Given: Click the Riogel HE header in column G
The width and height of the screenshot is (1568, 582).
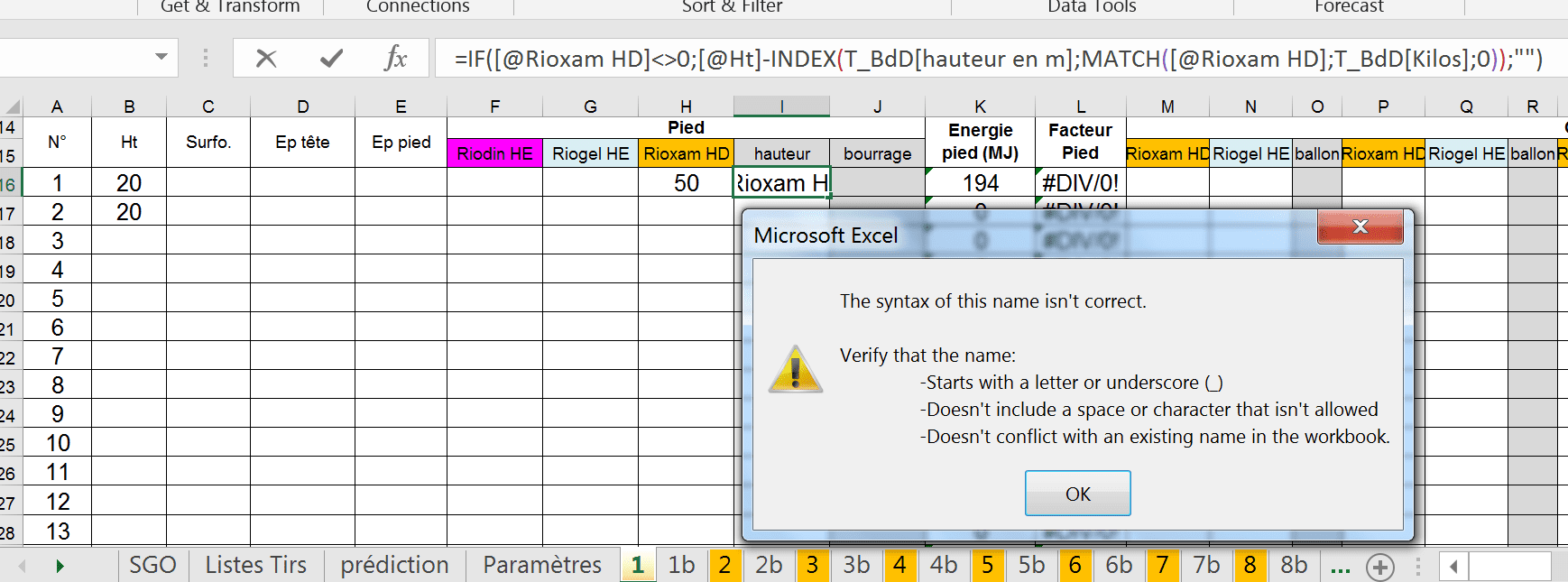Looking at the screenshot, I should pos(590,153).
